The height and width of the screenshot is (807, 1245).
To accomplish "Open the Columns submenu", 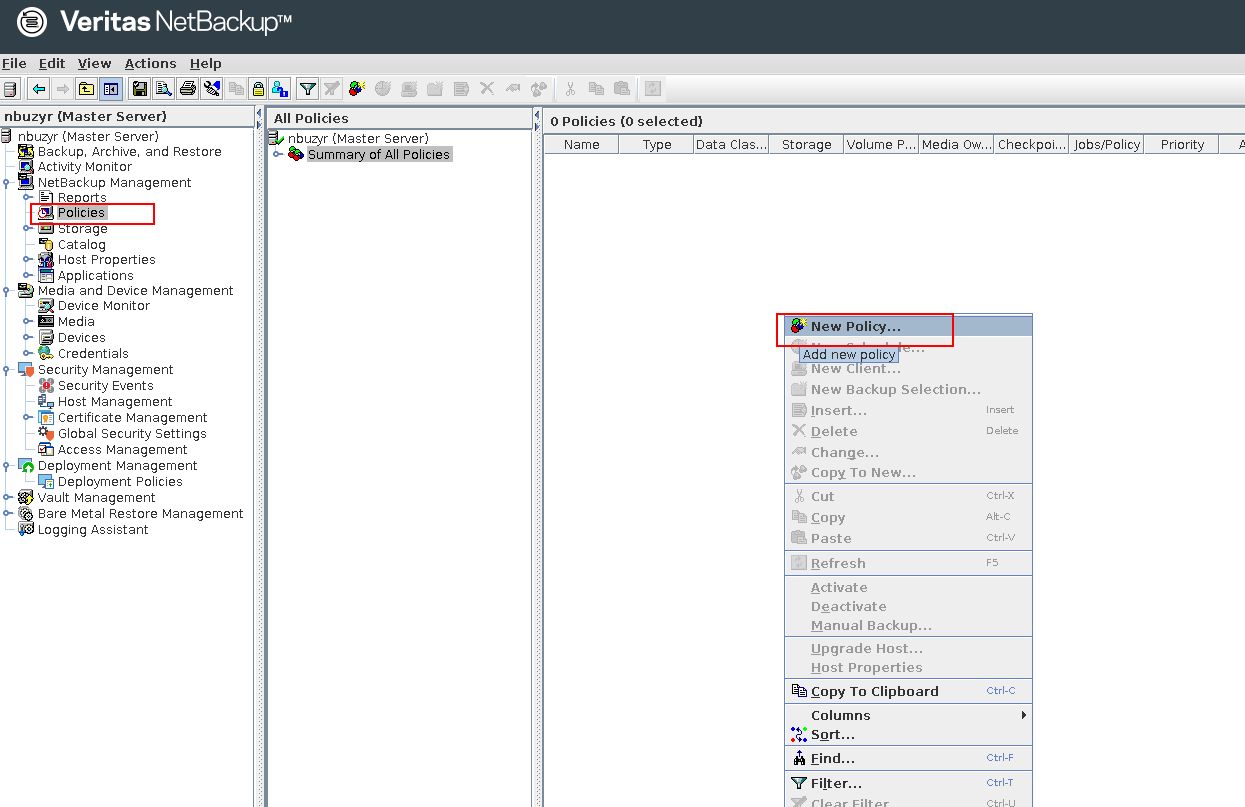I will tap(908, 715).
